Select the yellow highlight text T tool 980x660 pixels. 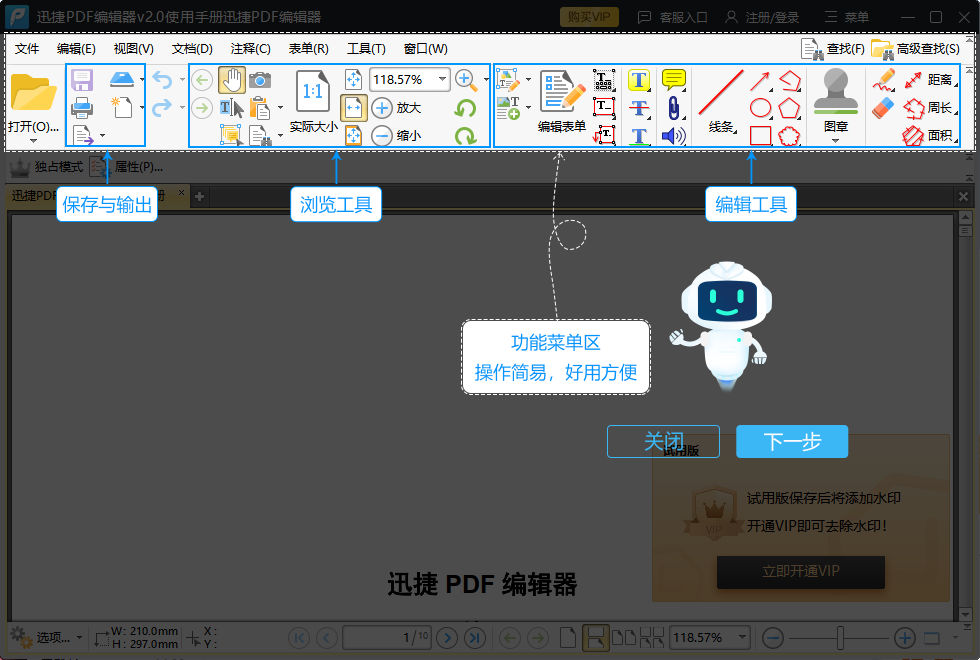[639, 80]
